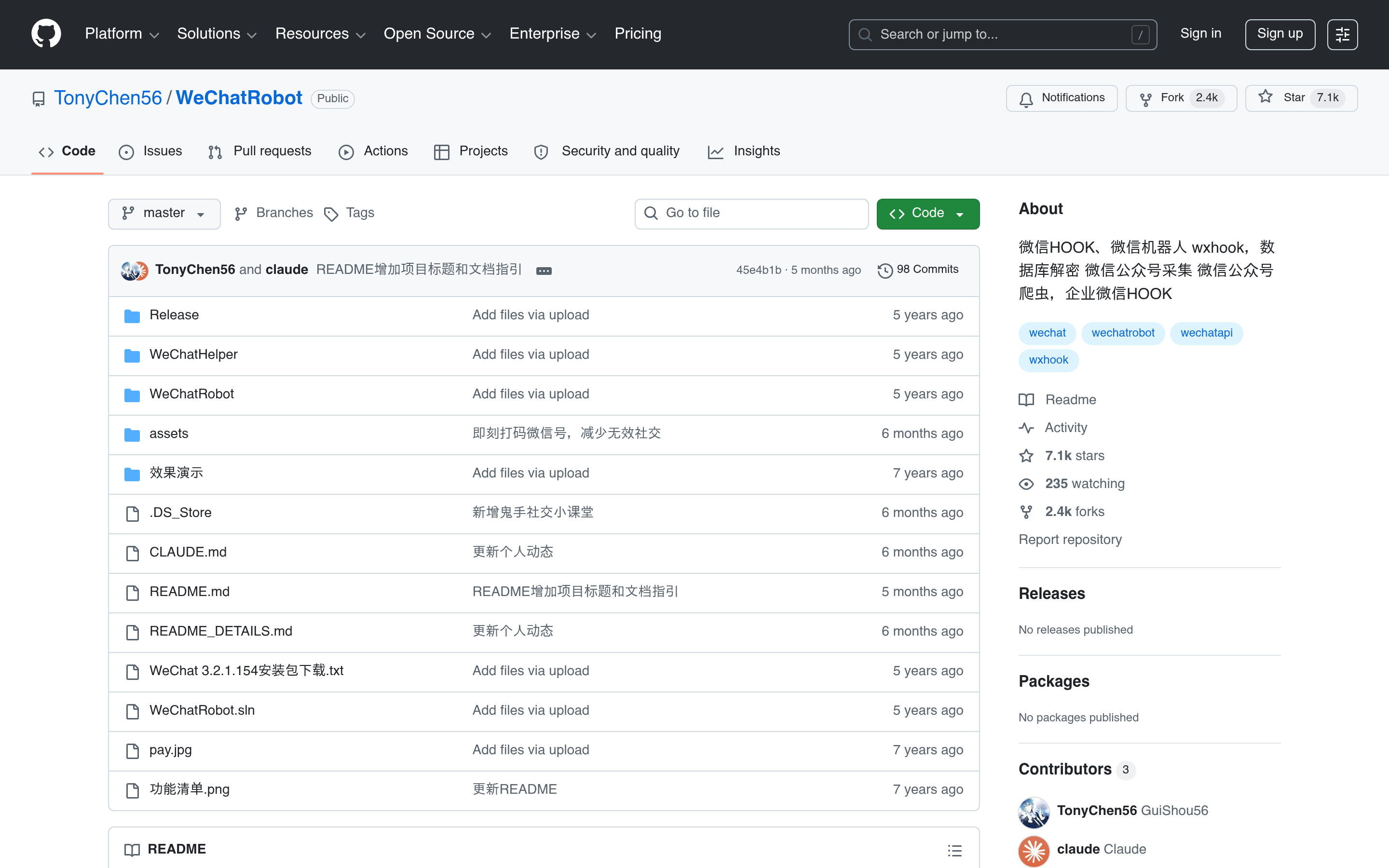Expand the Enterprise menu

tap(553, 34)
